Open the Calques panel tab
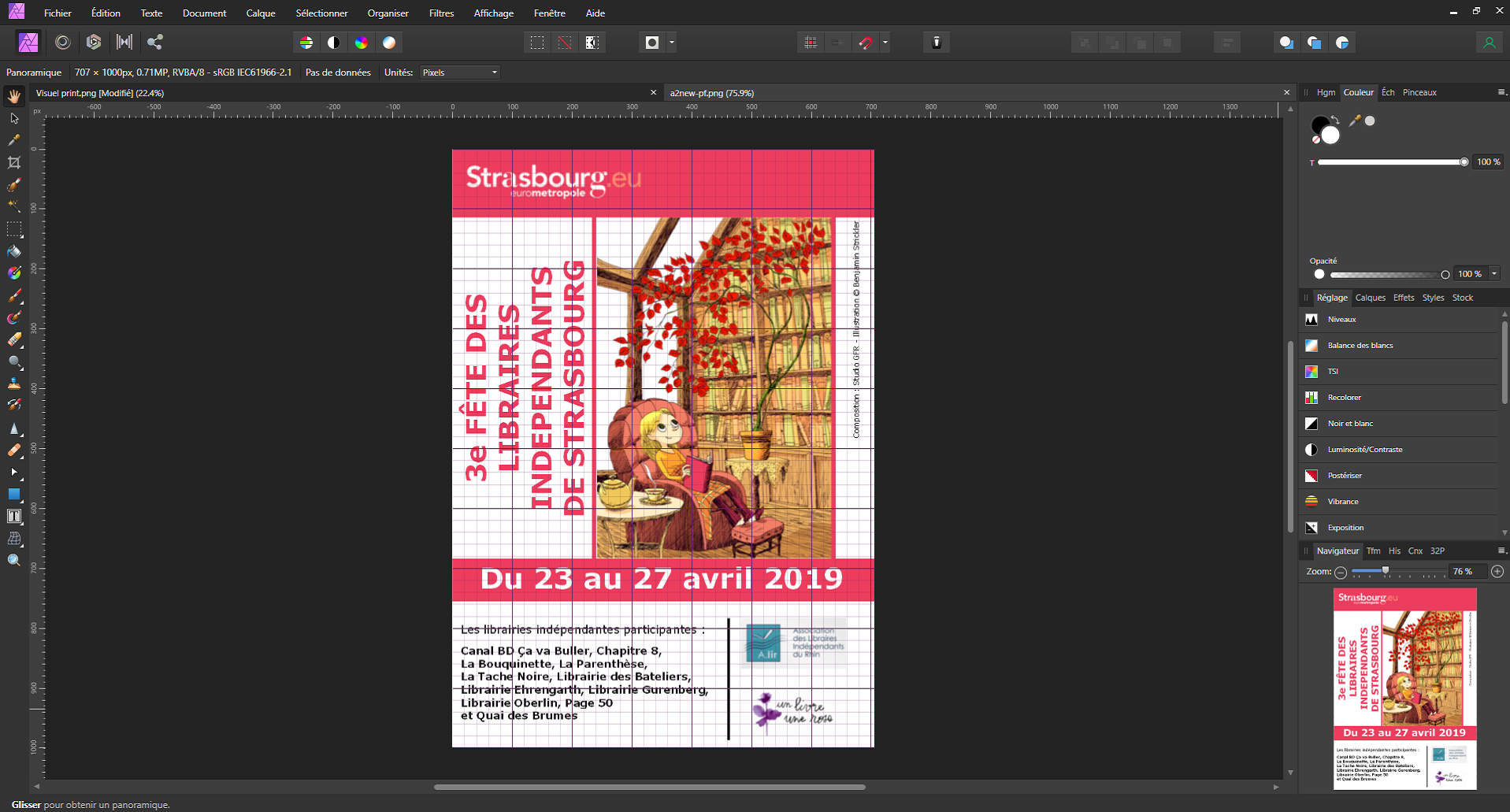Screen dimensions: 1510x812 tap(1370, 298)
